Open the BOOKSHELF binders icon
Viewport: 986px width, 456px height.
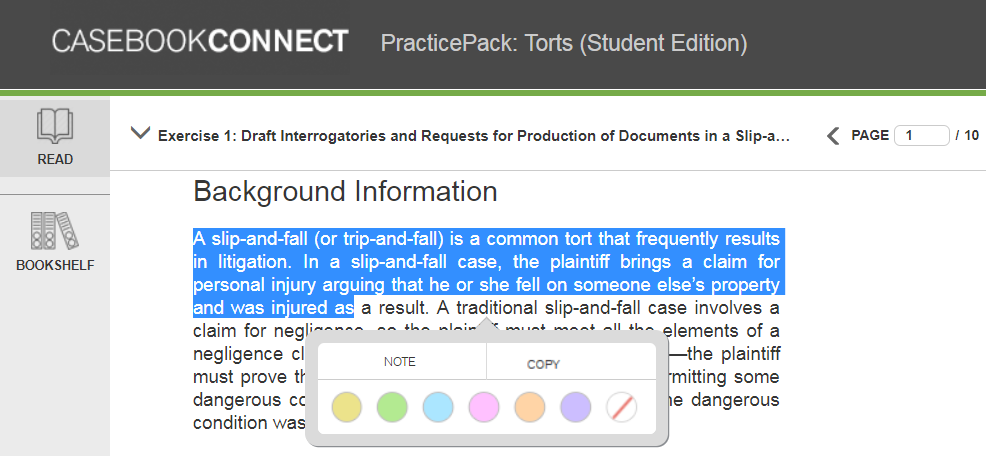click(55, 230)
